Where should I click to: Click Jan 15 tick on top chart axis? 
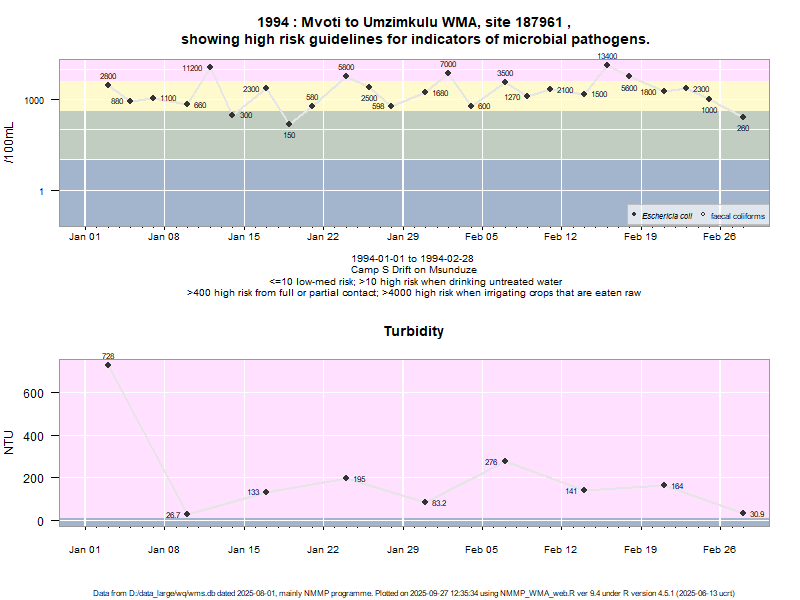[x=244, y=237]
